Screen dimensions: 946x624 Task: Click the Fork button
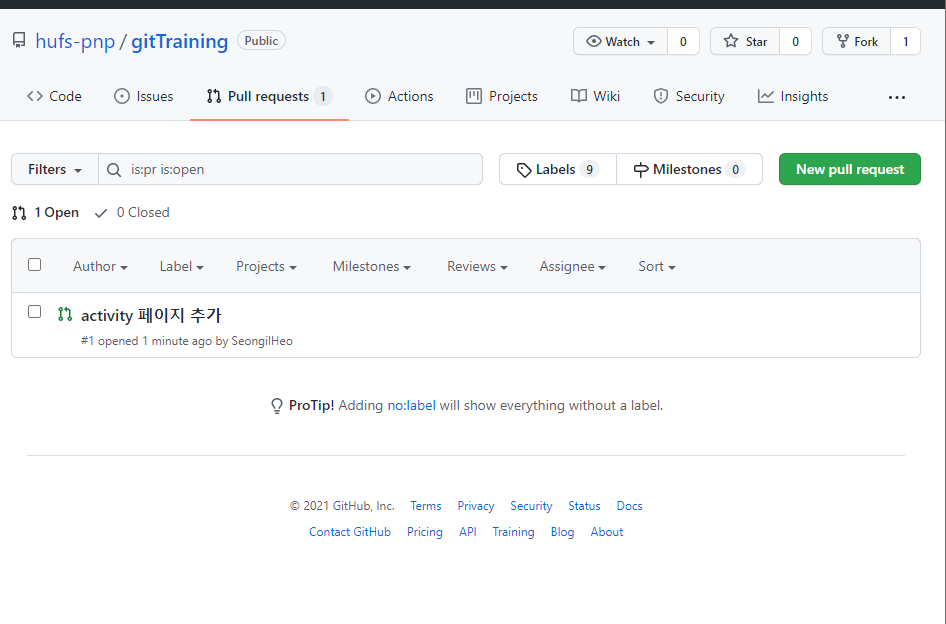857,41
